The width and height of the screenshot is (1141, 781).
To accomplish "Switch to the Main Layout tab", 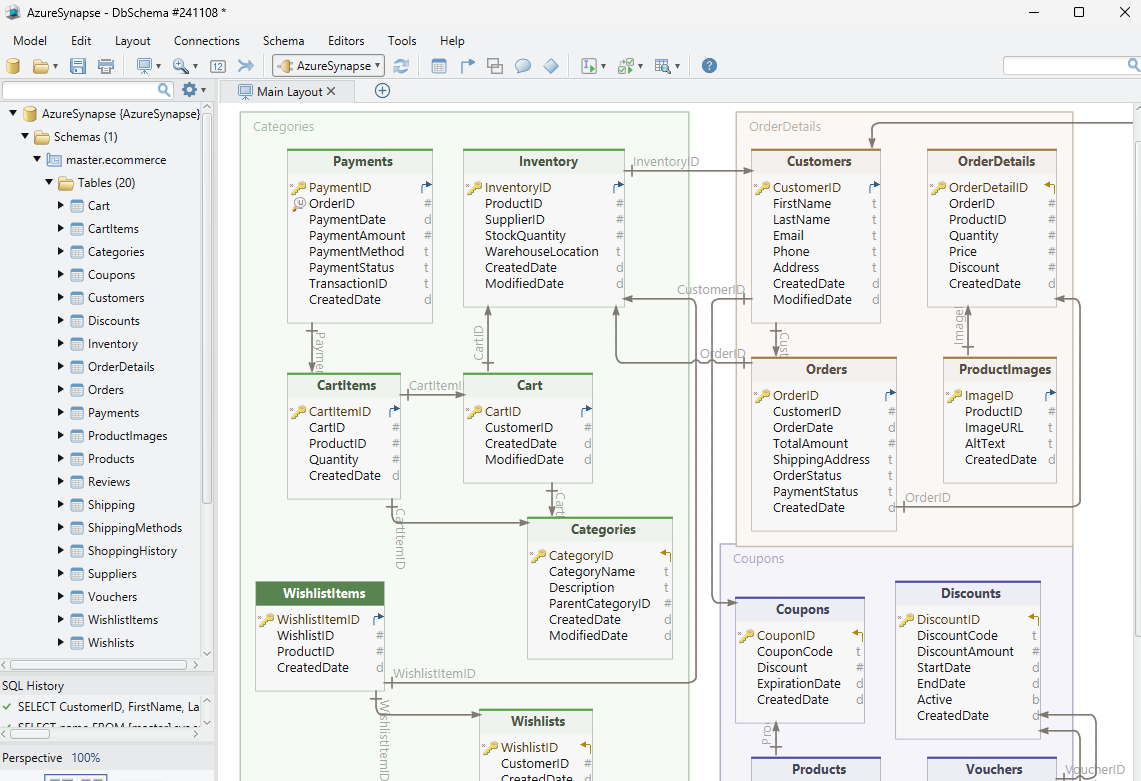I will (x=289, y=91).
